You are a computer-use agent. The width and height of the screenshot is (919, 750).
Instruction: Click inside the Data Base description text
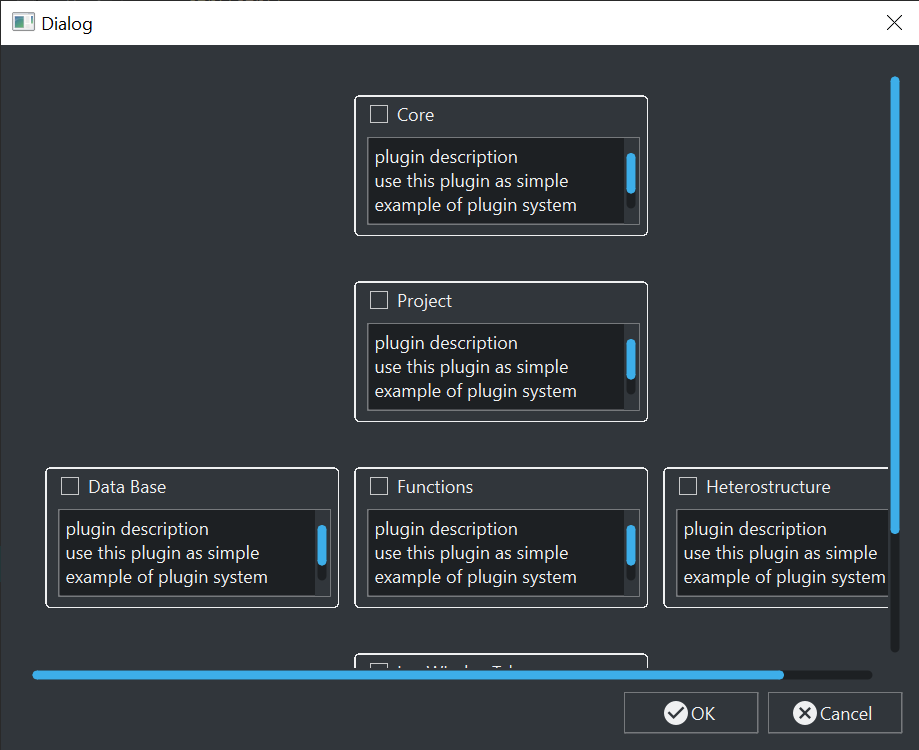click(187, 553)
